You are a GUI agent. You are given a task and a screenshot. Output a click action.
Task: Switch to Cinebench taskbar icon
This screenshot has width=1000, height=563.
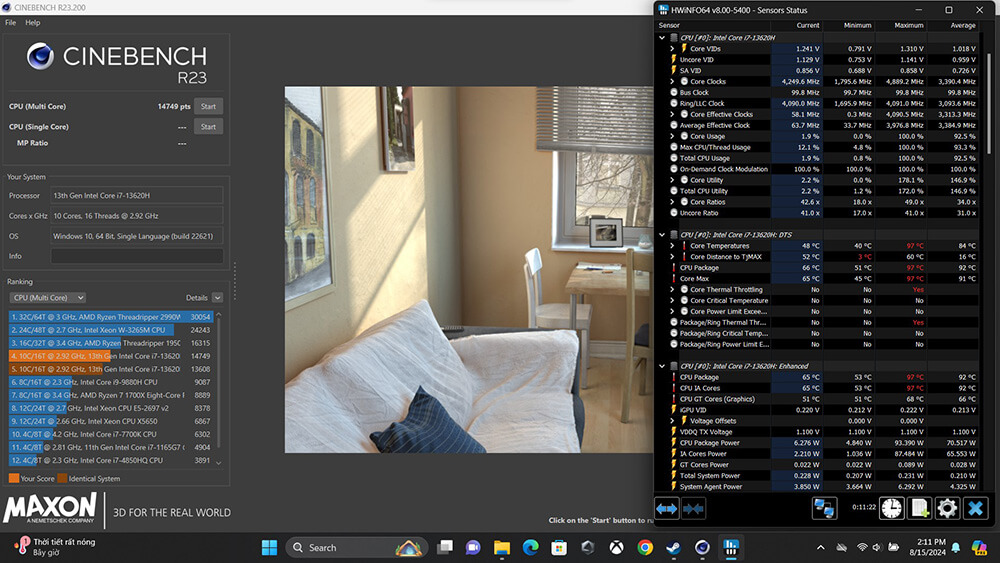pos(702,548)
